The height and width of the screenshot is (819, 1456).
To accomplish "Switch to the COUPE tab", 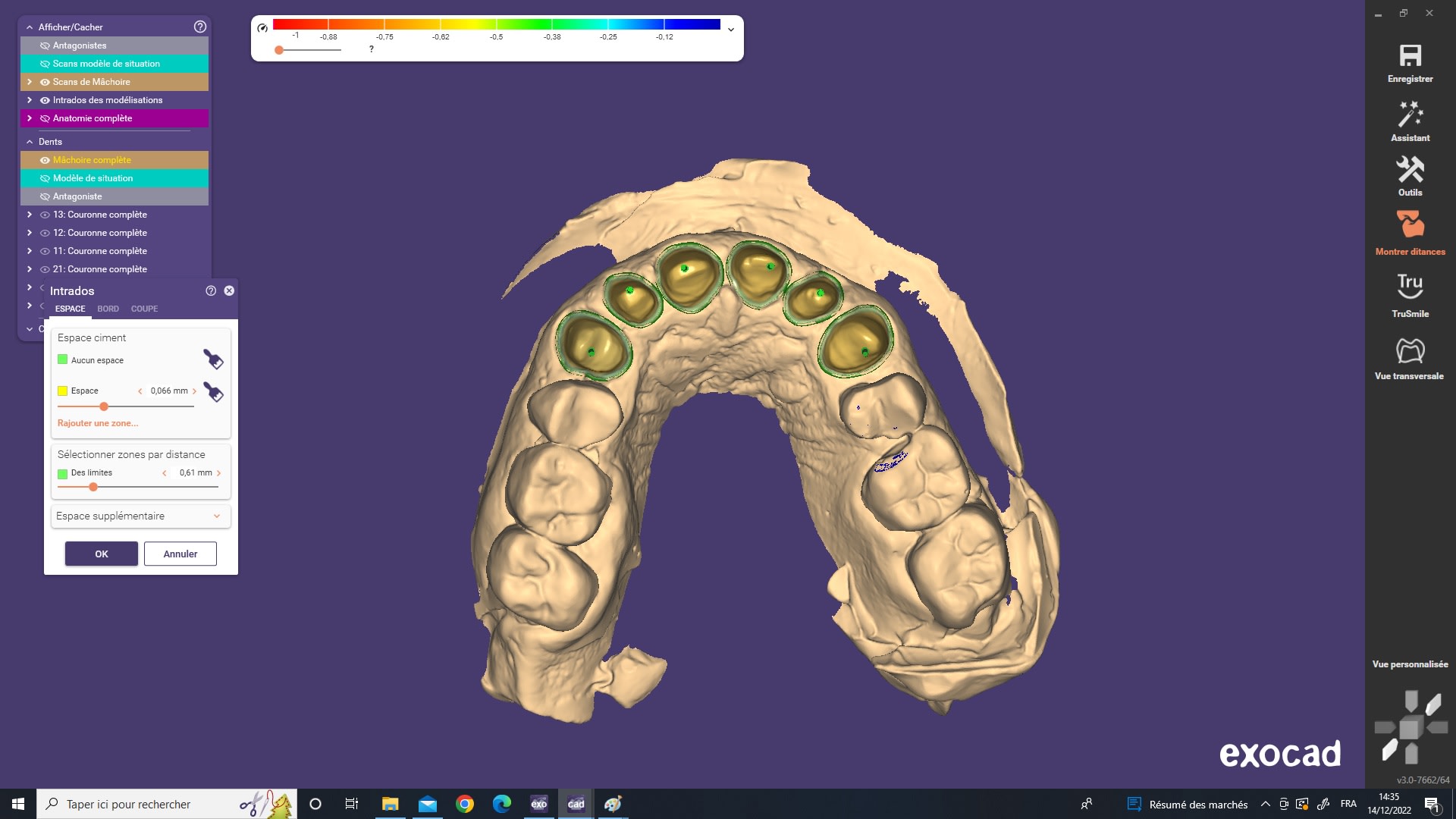I will pos(144,309).
